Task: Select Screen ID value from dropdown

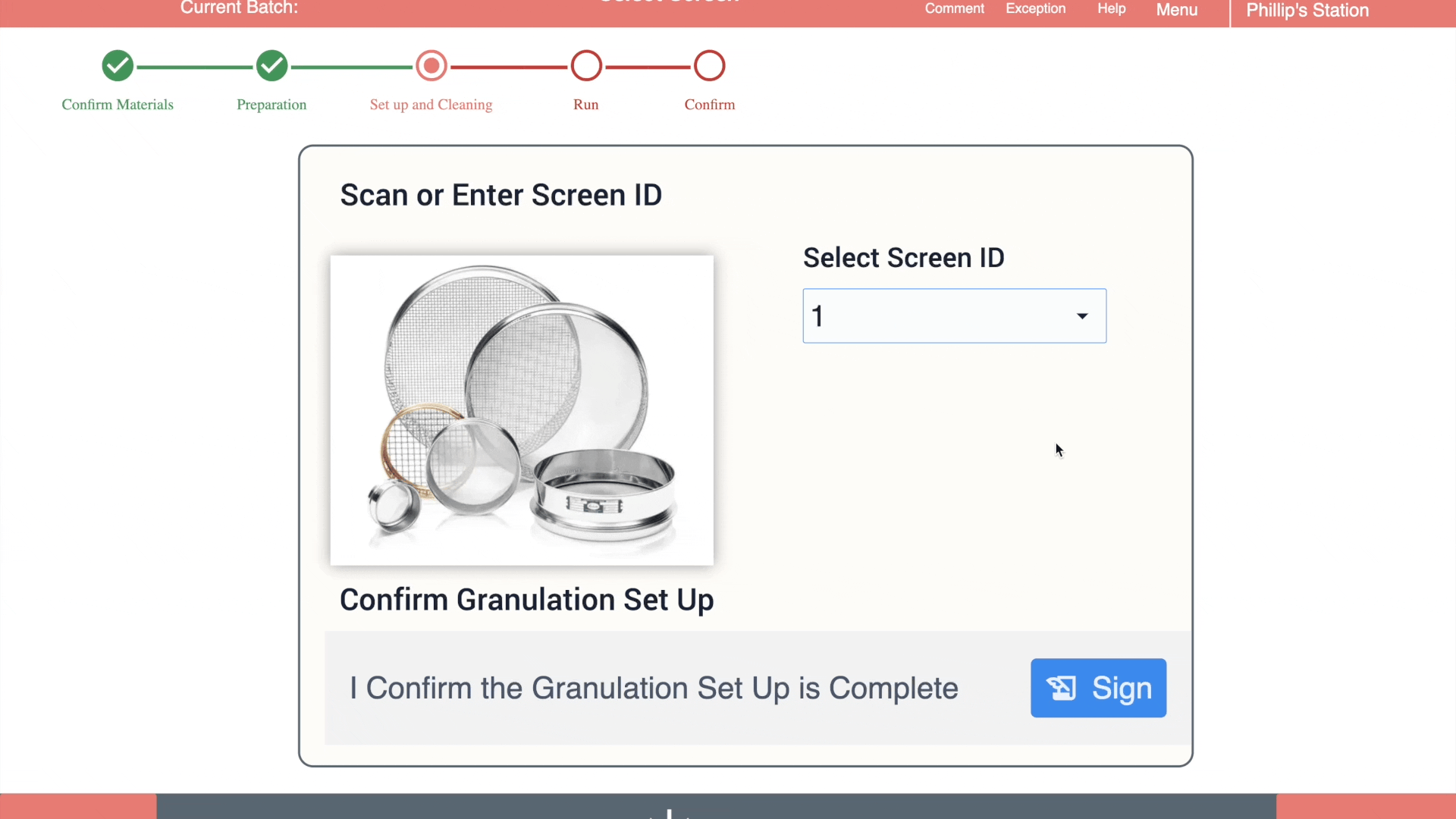Action: (x=953, y=316)
